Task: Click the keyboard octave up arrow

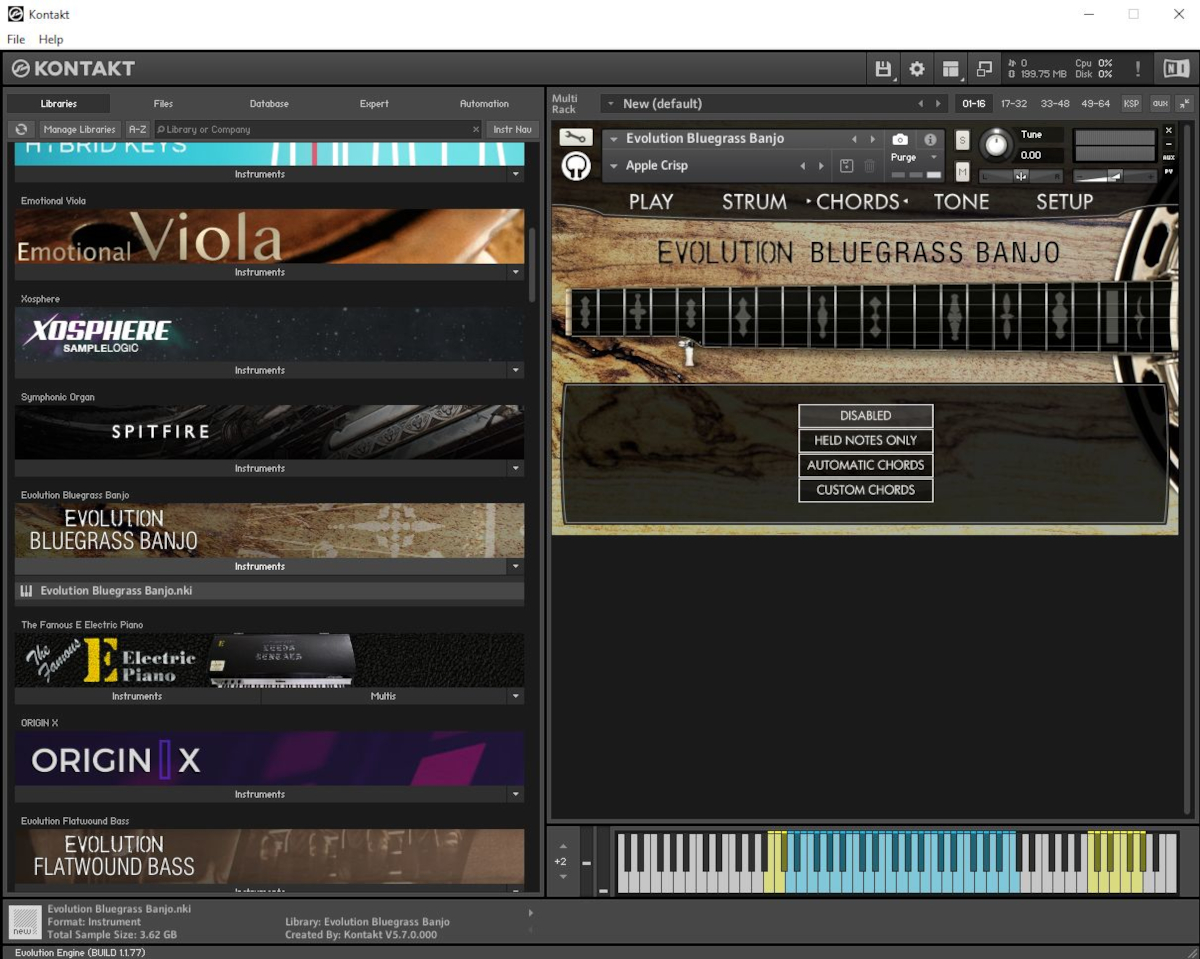Action: tap(563, 846)
